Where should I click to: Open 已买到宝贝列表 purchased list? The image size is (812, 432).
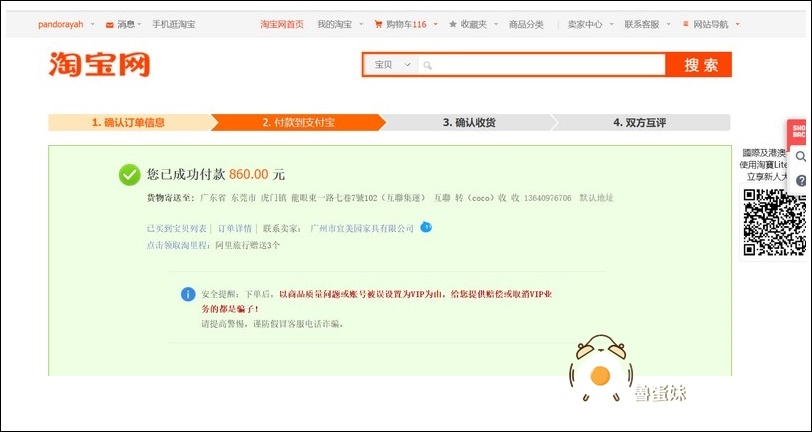[x=177, y=228]
